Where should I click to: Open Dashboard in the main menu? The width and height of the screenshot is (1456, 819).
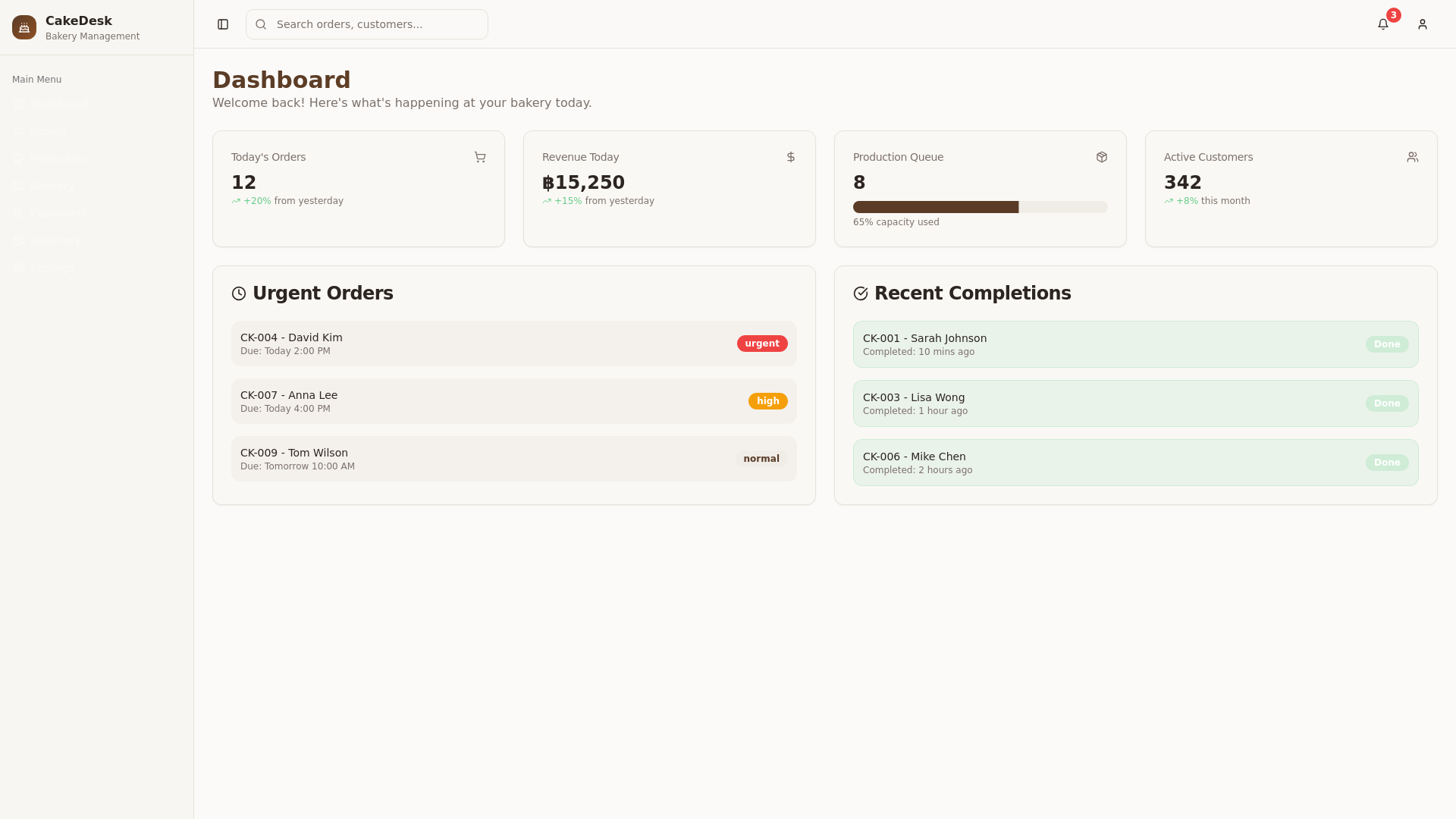point(96,104)
